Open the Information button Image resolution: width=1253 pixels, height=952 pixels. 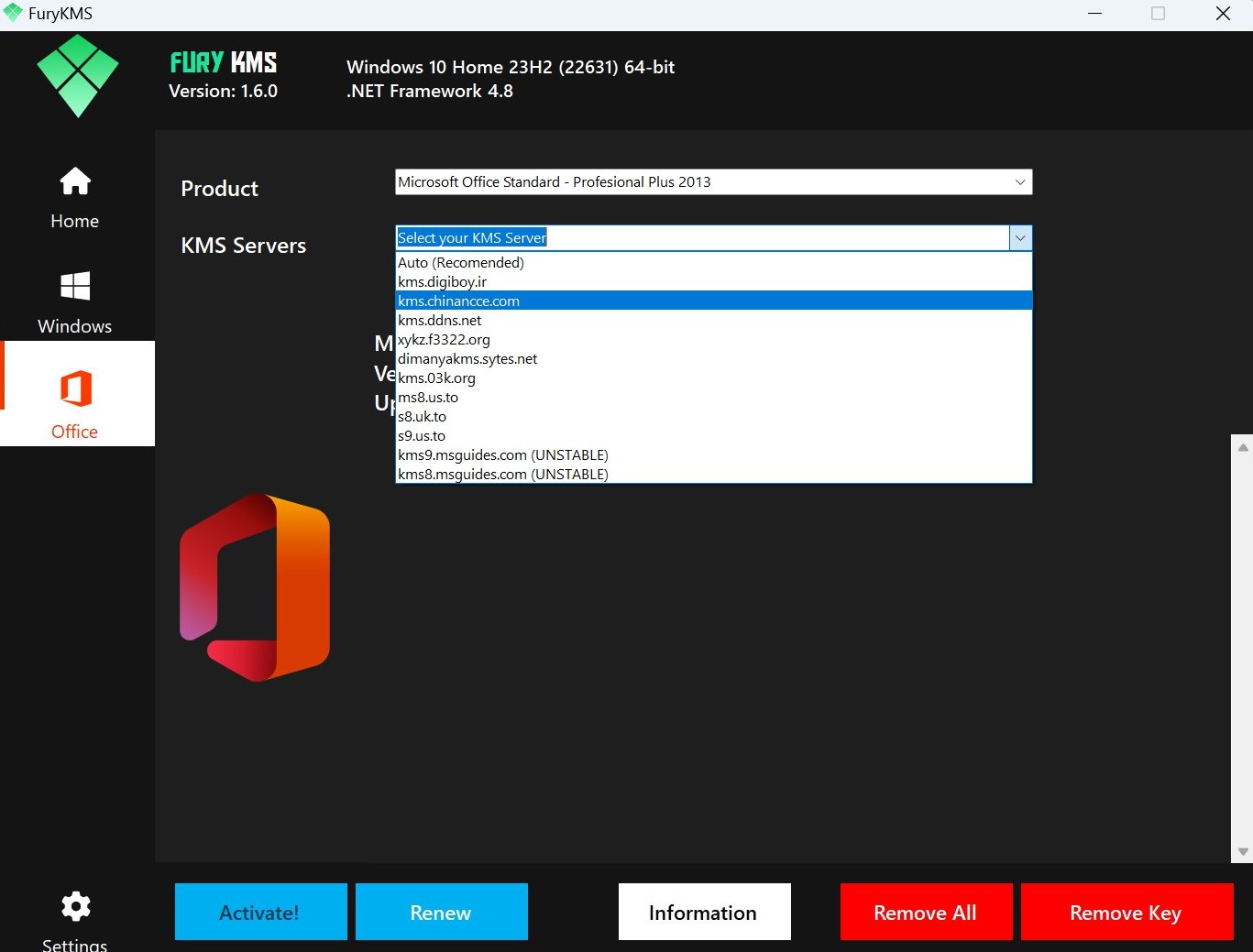[x=704, y=912]
